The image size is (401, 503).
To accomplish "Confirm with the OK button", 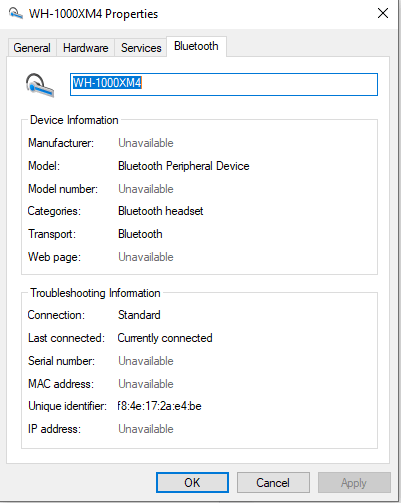I will [192, 482].
